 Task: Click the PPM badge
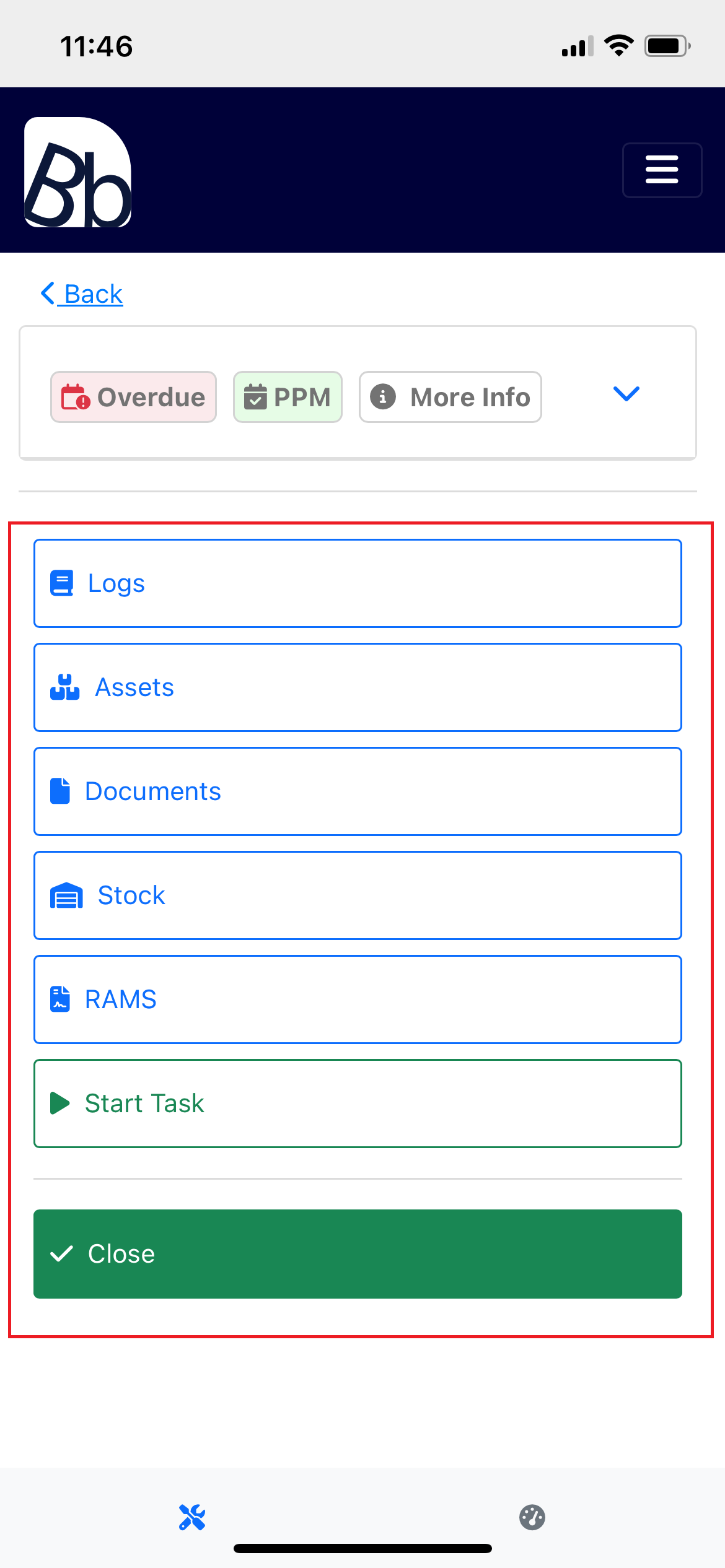[288, 397]
